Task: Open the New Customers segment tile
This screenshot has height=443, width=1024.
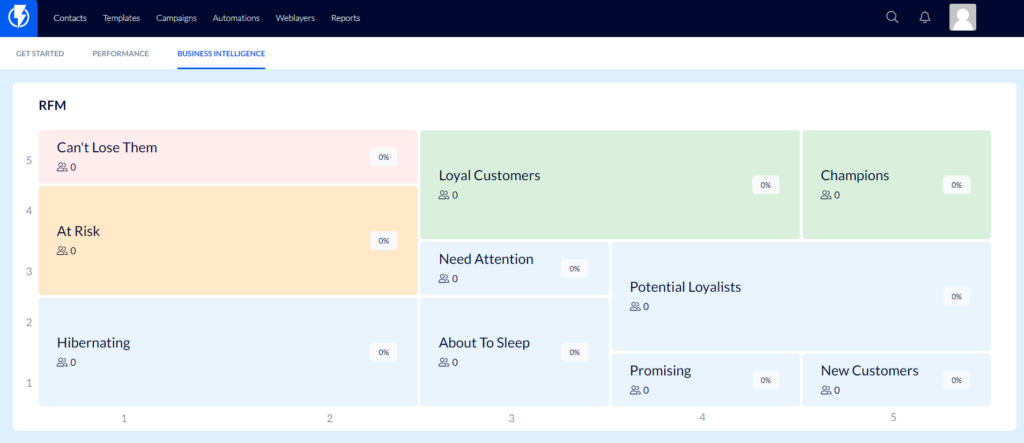Action: click(x=897, y=380)
